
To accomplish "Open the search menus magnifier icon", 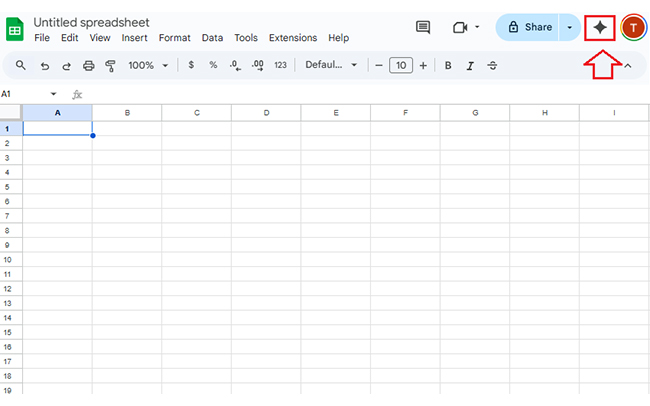I will 22,65.
